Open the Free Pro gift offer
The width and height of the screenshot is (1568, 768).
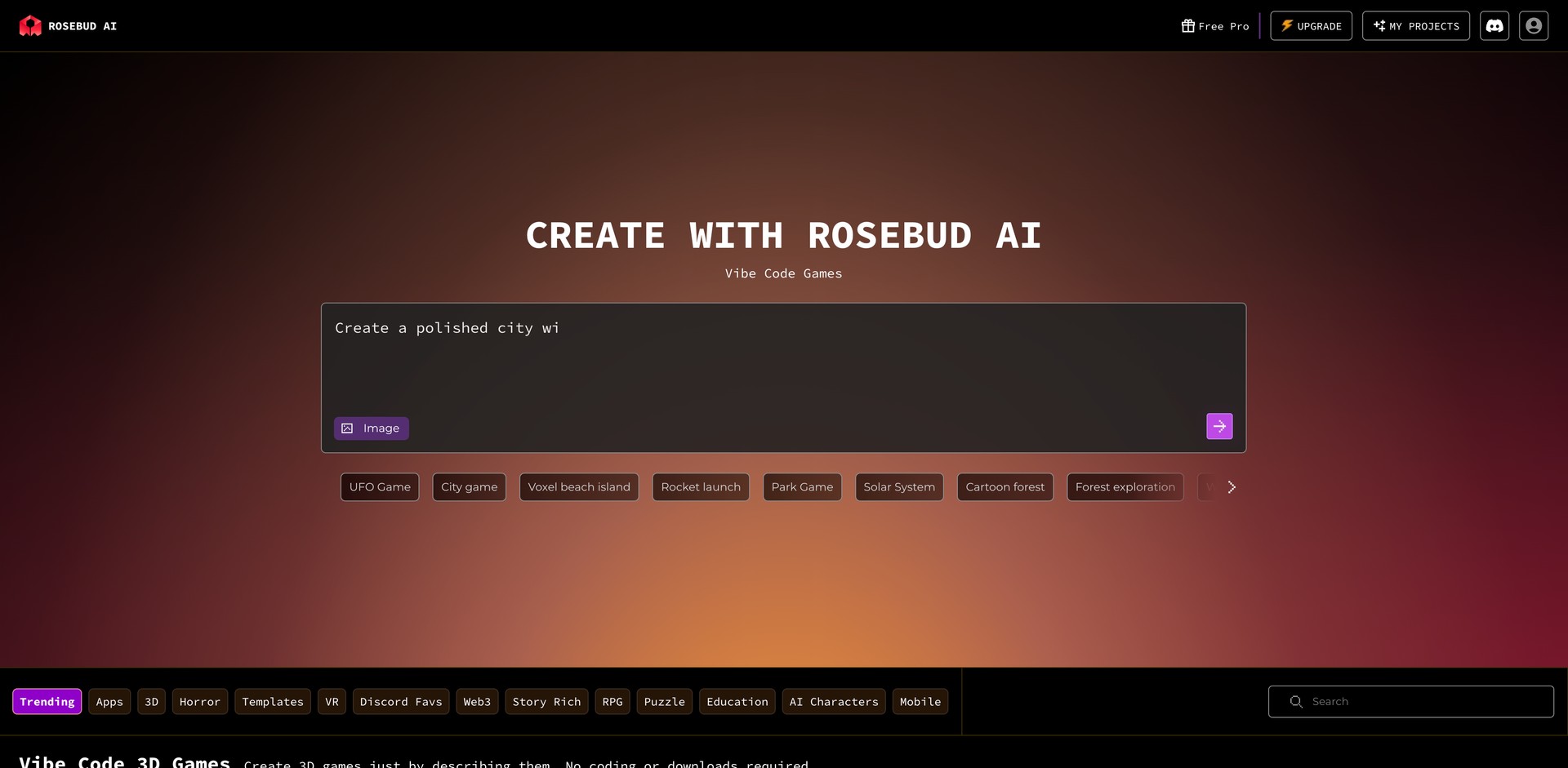(1215, 26)
